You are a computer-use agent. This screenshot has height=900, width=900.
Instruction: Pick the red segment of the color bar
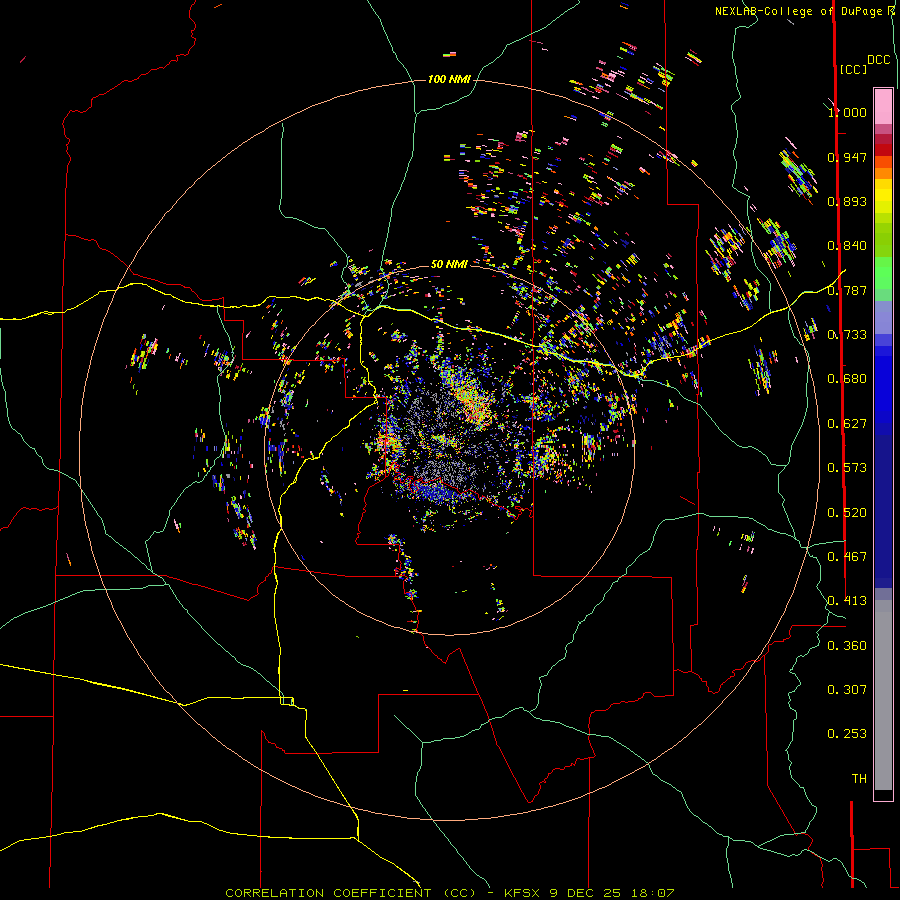(x=883, y=150)
